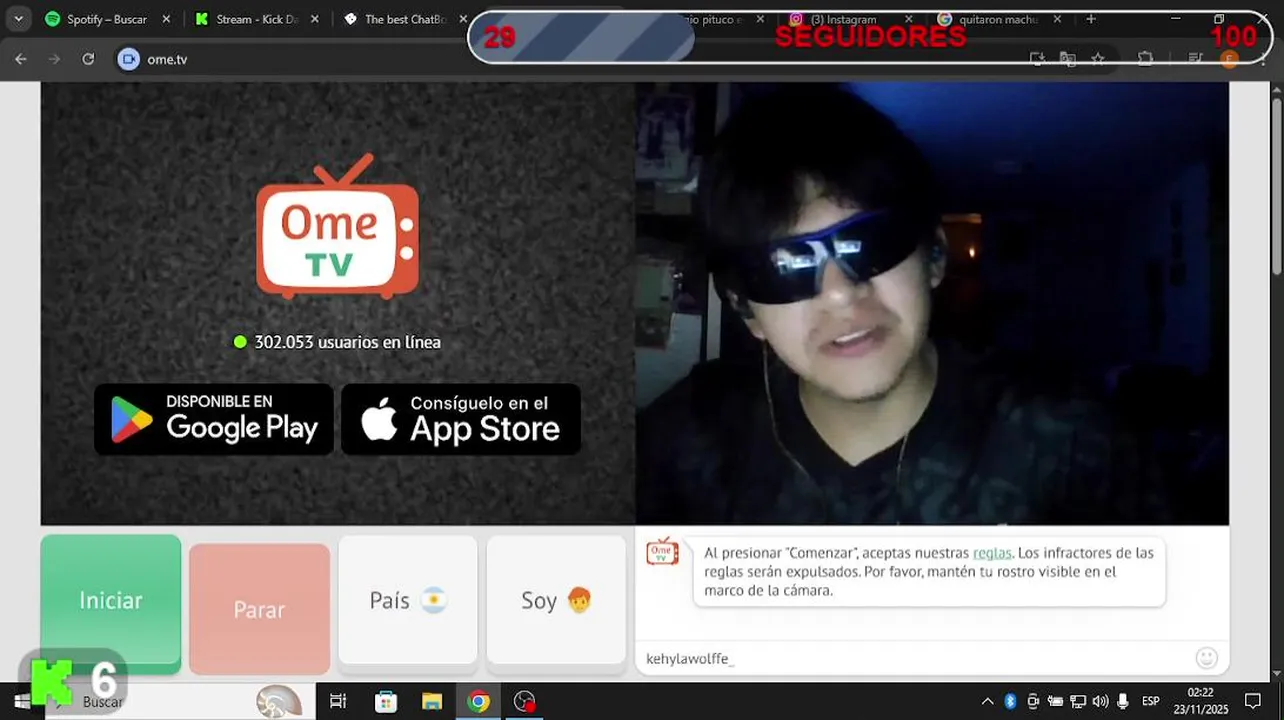Close the Instagram tab
Image resolution: width=1284 pixels, height=720 pixels.
pyautogui.click(x=908, y=19)
